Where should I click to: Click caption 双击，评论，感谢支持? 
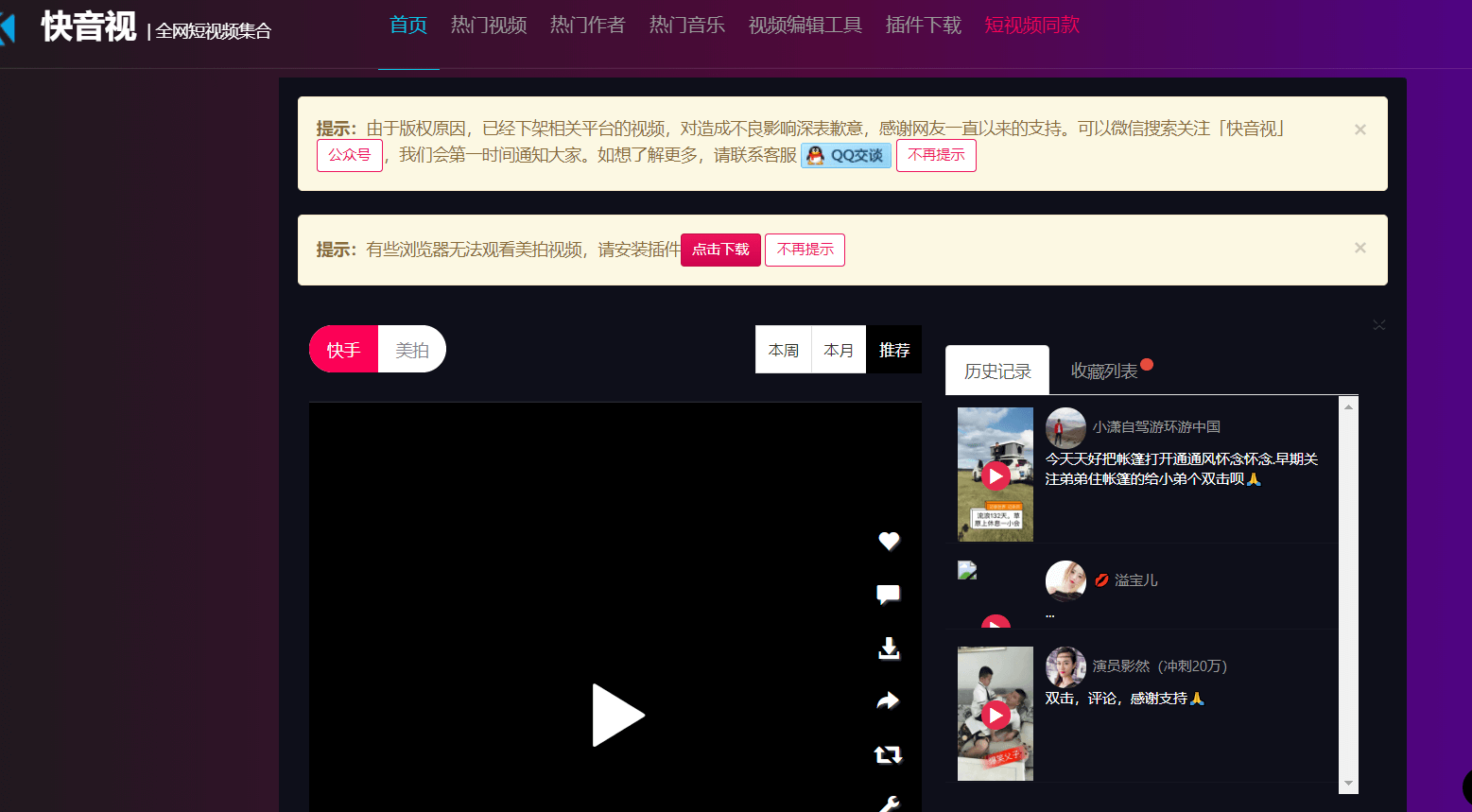(1125, 699)
